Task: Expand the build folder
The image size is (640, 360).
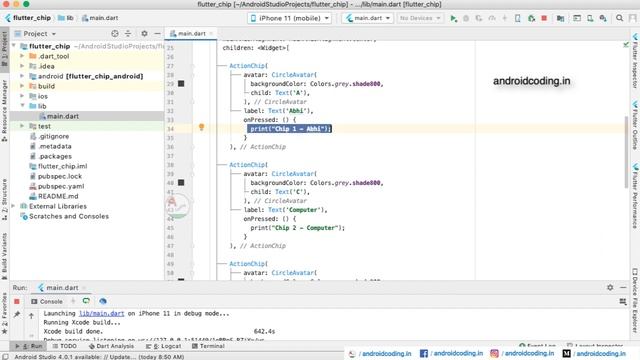Action: pyautogui.click(x=22, y=86)
